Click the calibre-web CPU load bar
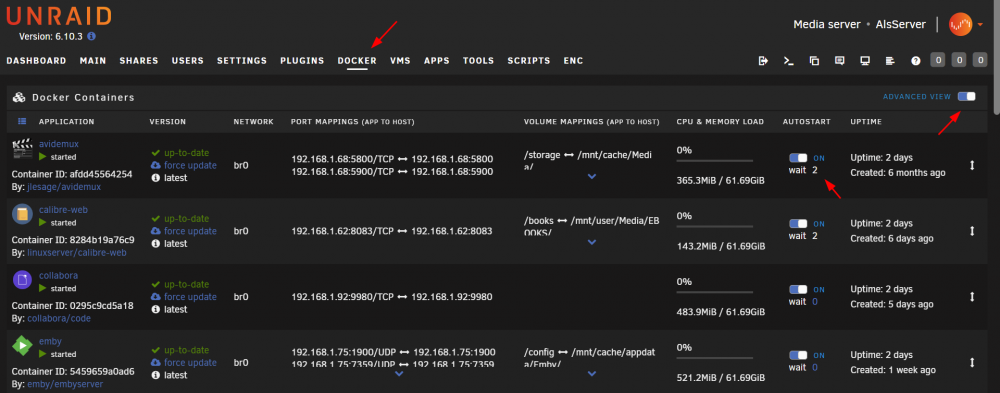This screenshot has width=1000, height=393. [x=714, y=226]
